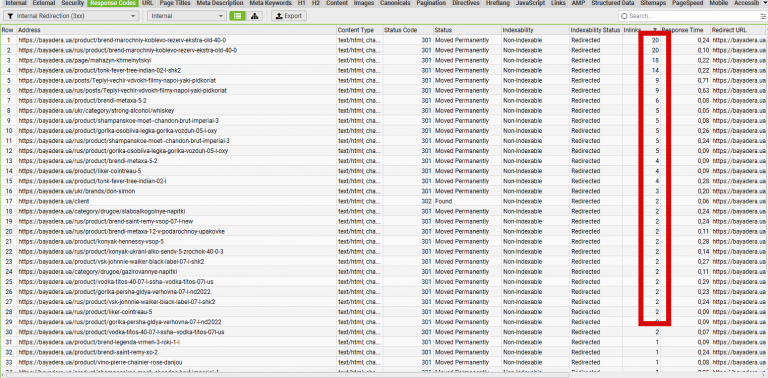
Task: Sort by Content Type column header
Action: click(359, 30)
